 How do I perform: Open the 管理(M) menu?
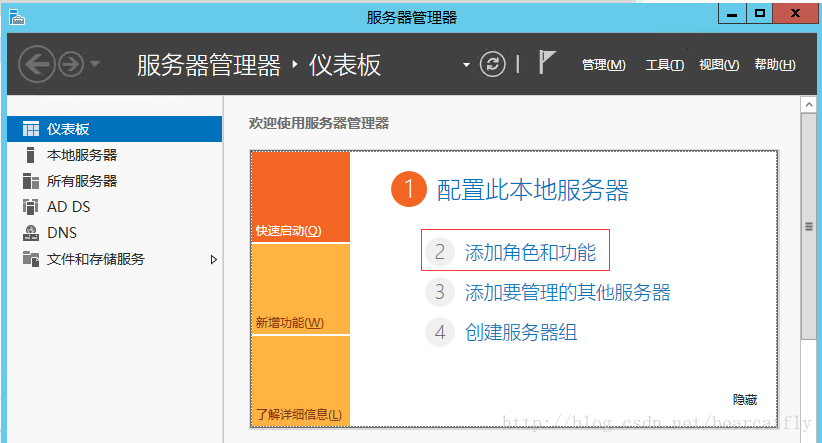(x=603, y=65)
